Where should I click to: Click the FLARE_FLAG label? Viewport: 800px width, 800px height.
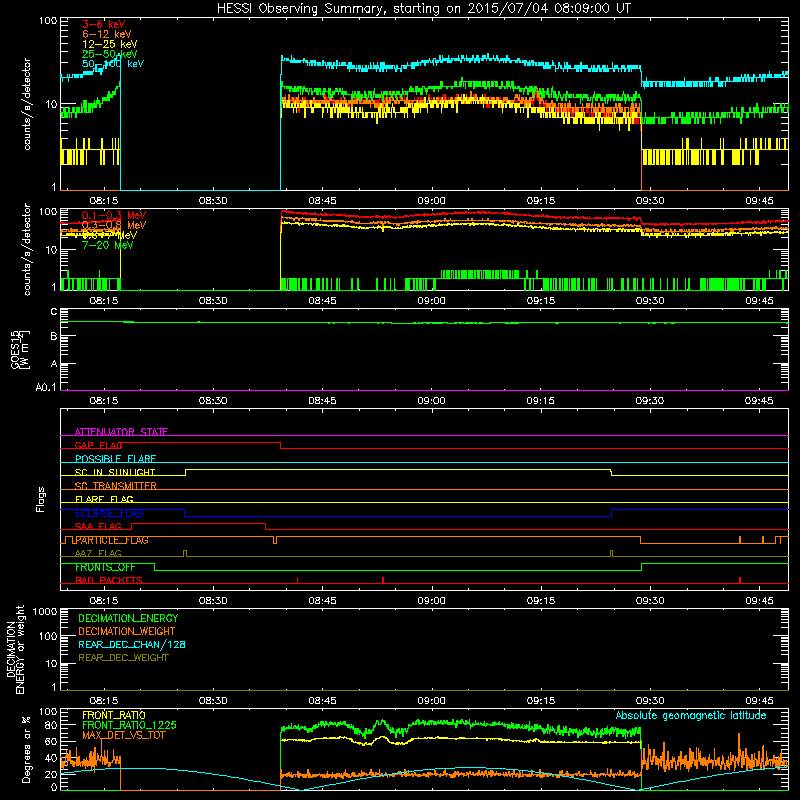pos(104,499)
